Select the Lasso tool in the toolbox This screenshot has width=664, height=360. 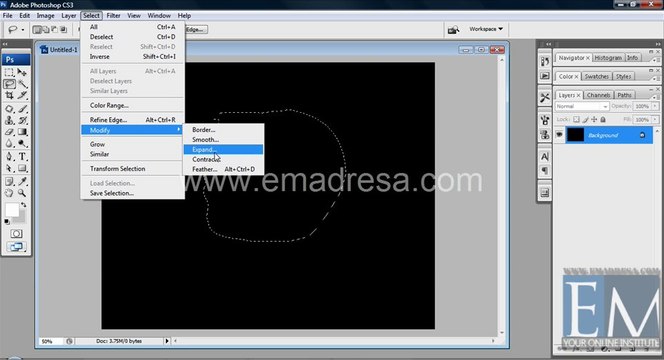point(9,84)
